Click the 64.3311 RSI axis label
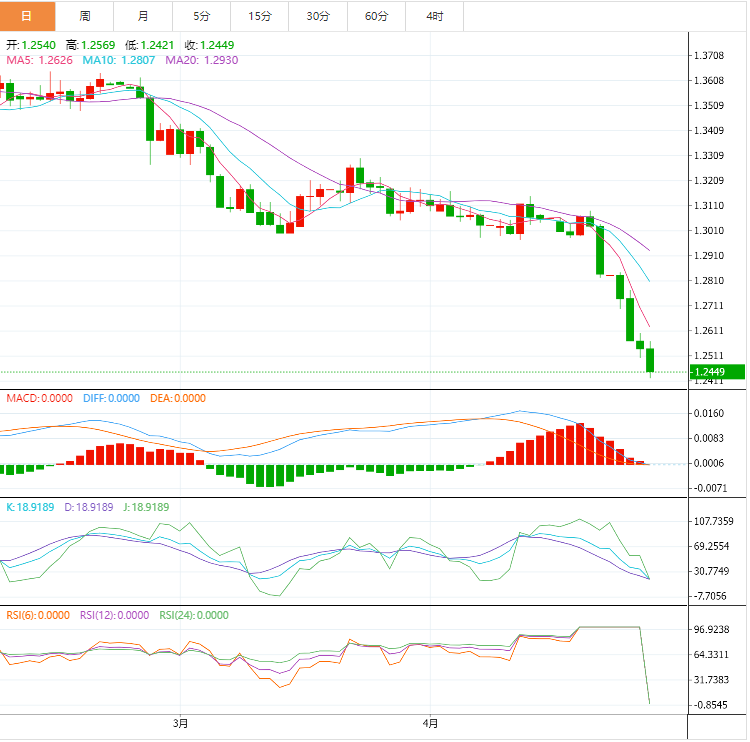Viewport: 750px width, 742px height. coord(711,654)
